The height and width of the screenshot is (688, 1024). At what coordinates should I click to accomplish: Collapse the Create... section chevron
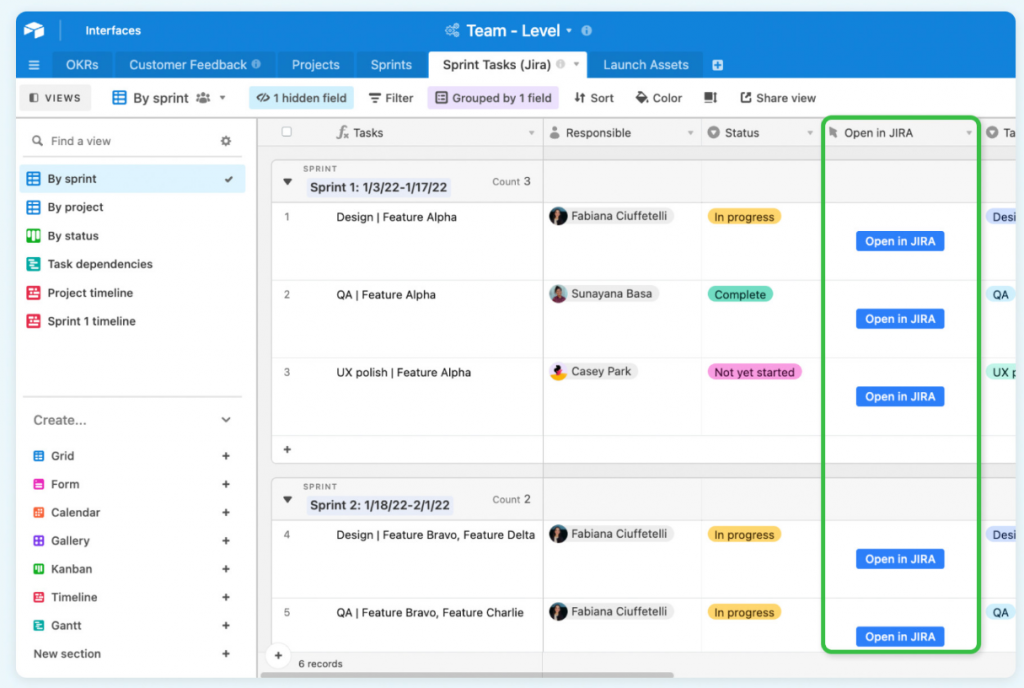[x=226, y=420]
